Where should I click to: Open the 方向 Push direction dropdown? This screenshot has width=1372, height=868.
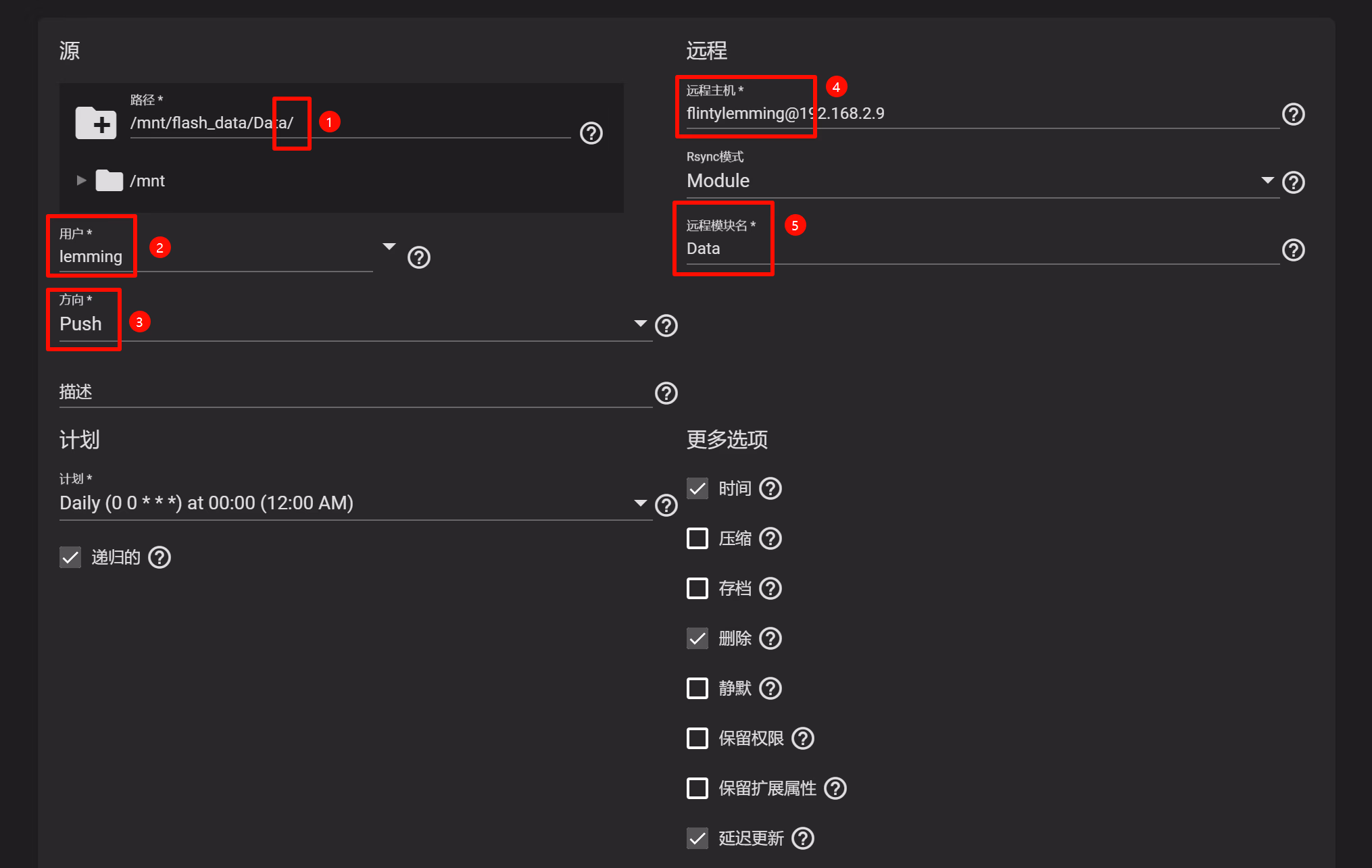point(351,324)
